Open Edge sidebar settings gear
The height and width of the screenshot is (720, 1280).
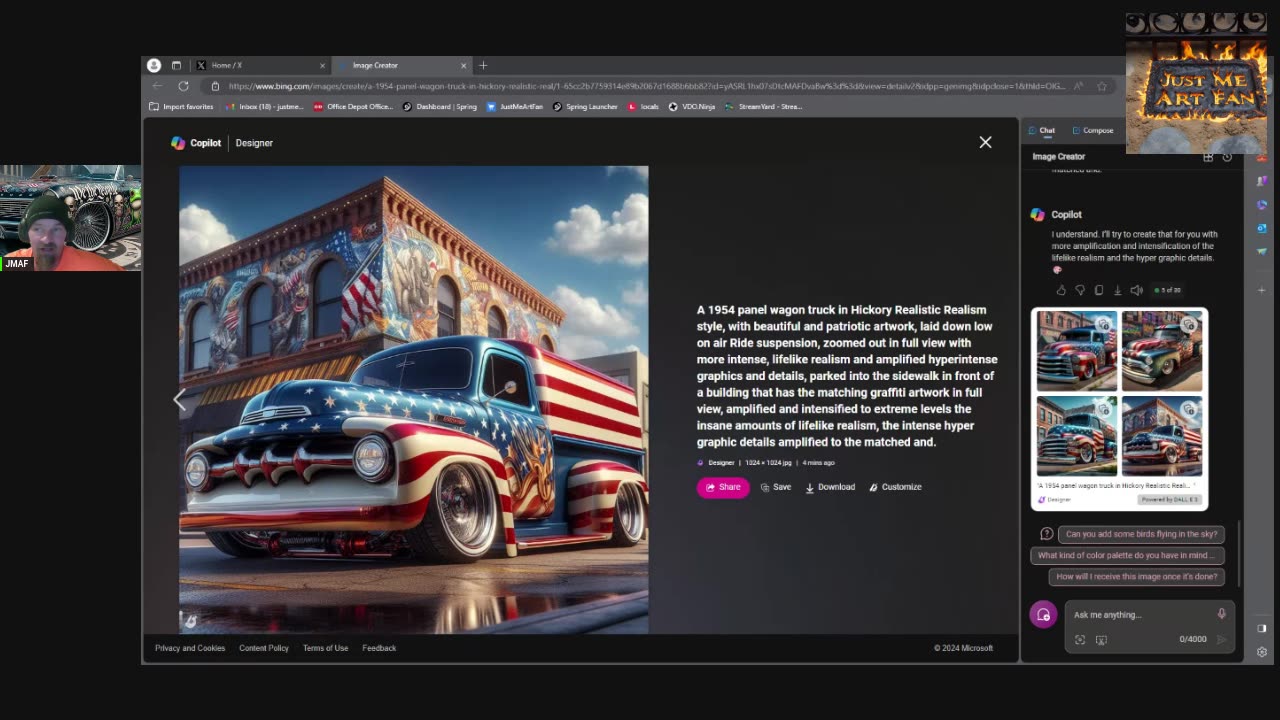(1262, 652)
